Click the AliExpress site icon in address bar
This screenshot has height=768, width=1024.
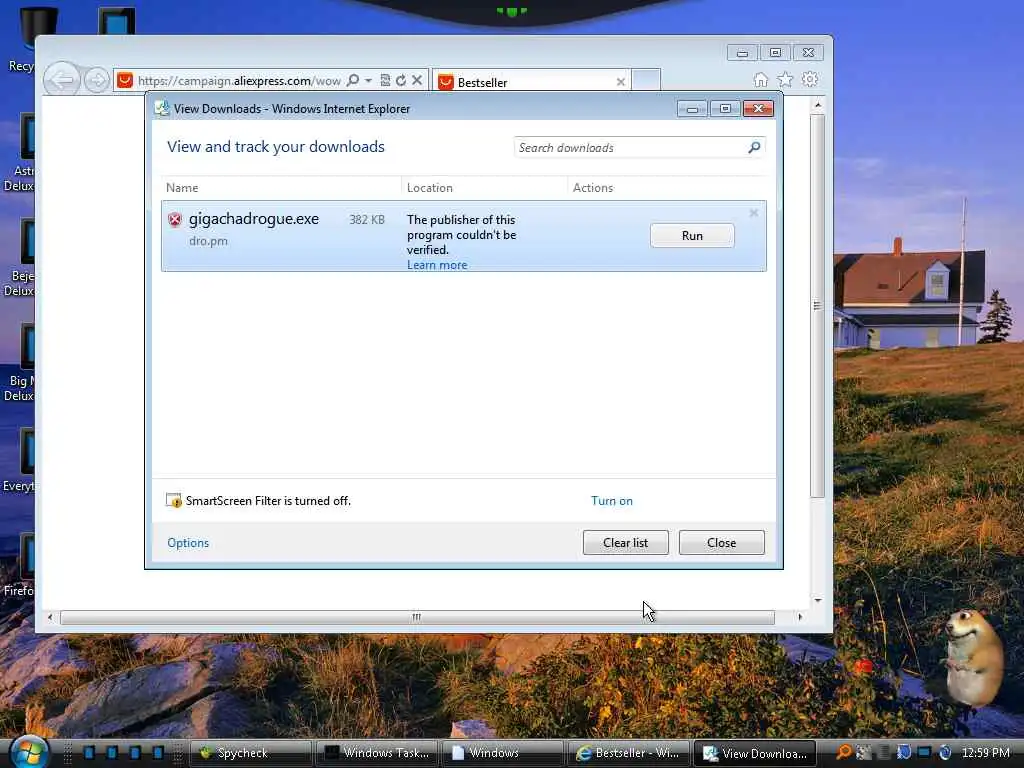point(125,80)
